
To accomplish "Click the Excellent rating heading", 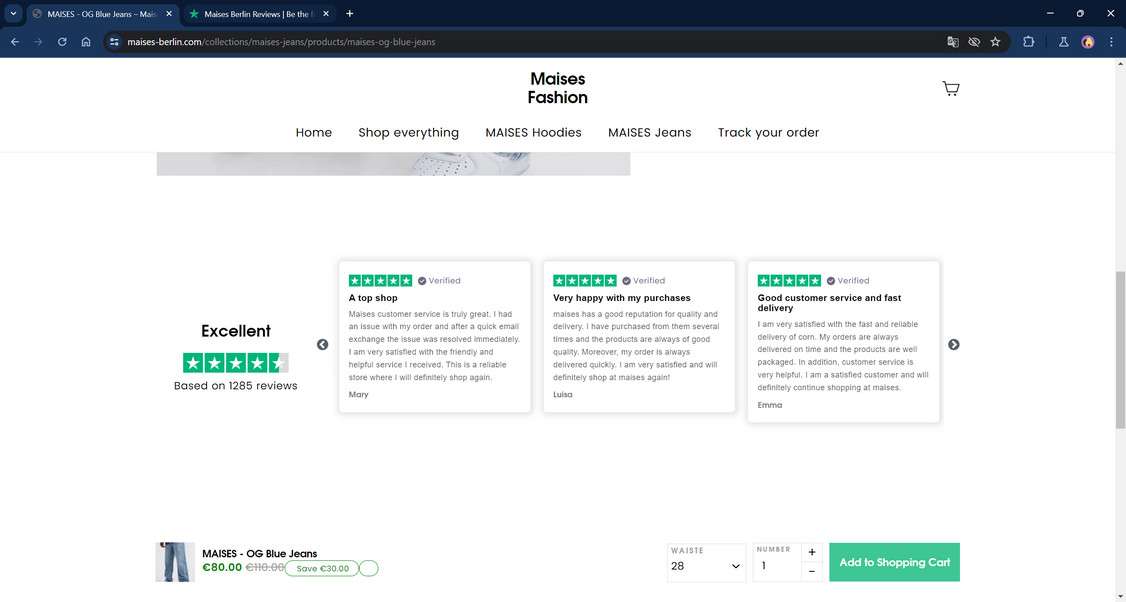I will (x=236, y=331).
